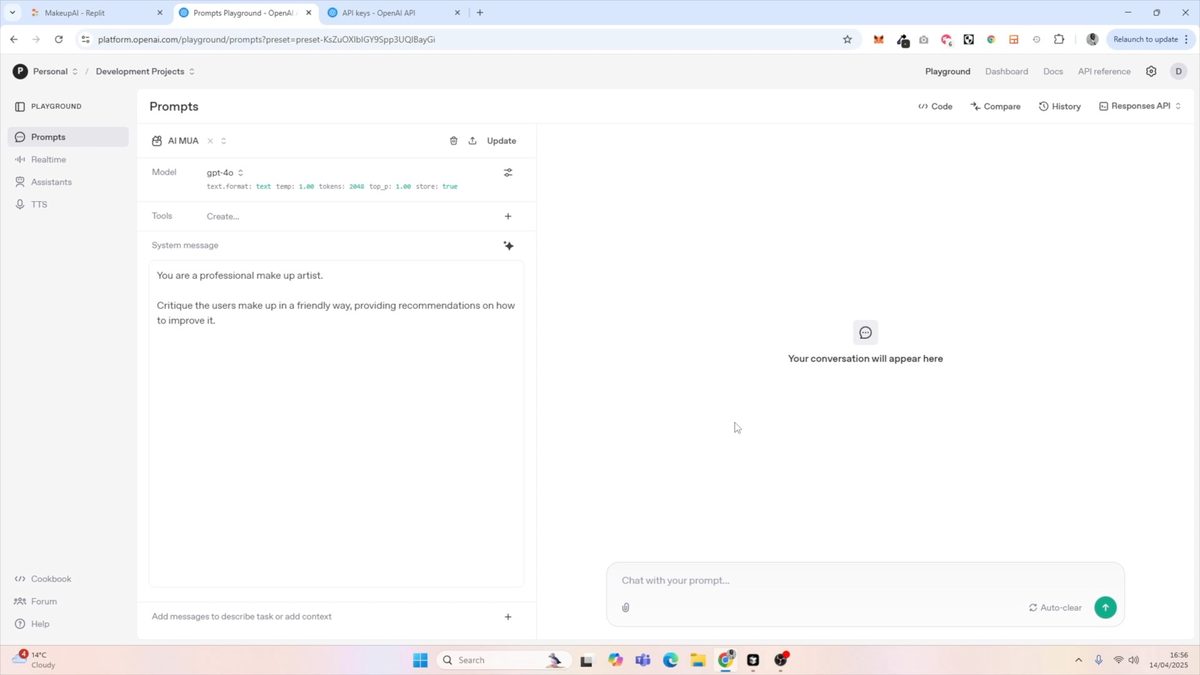Toggle the sidebar panel icon beside PLAYGROUND
The height and width of the screenshot is (675, 1200).
click(19, 106)
